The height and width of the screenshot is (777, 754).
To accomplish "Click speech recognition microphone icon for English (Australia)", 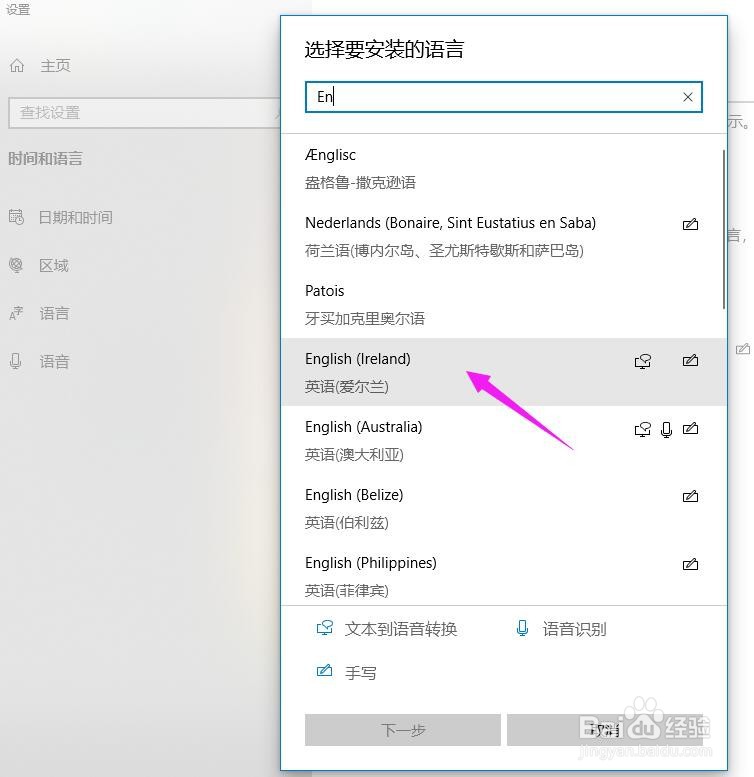I will click(x=666, y=429).
